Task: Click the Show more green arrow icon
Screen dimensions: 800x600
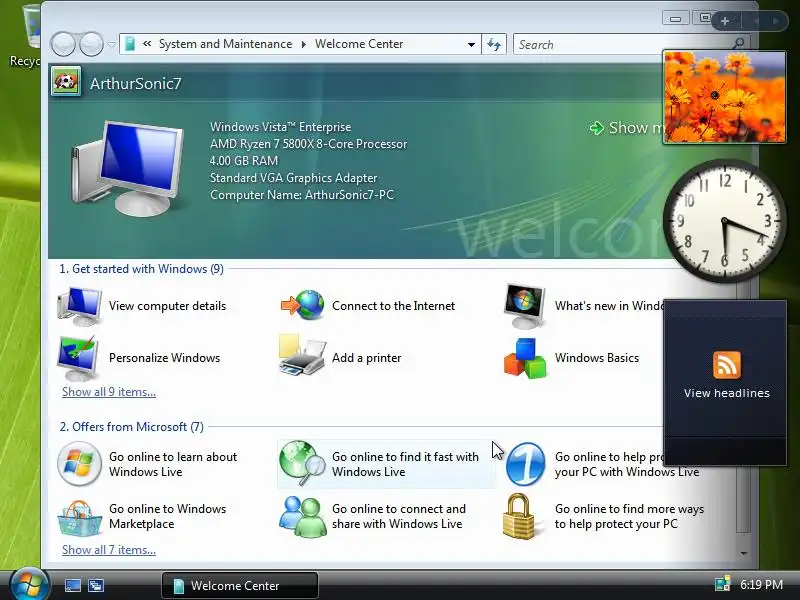Action: pos(596,128)
